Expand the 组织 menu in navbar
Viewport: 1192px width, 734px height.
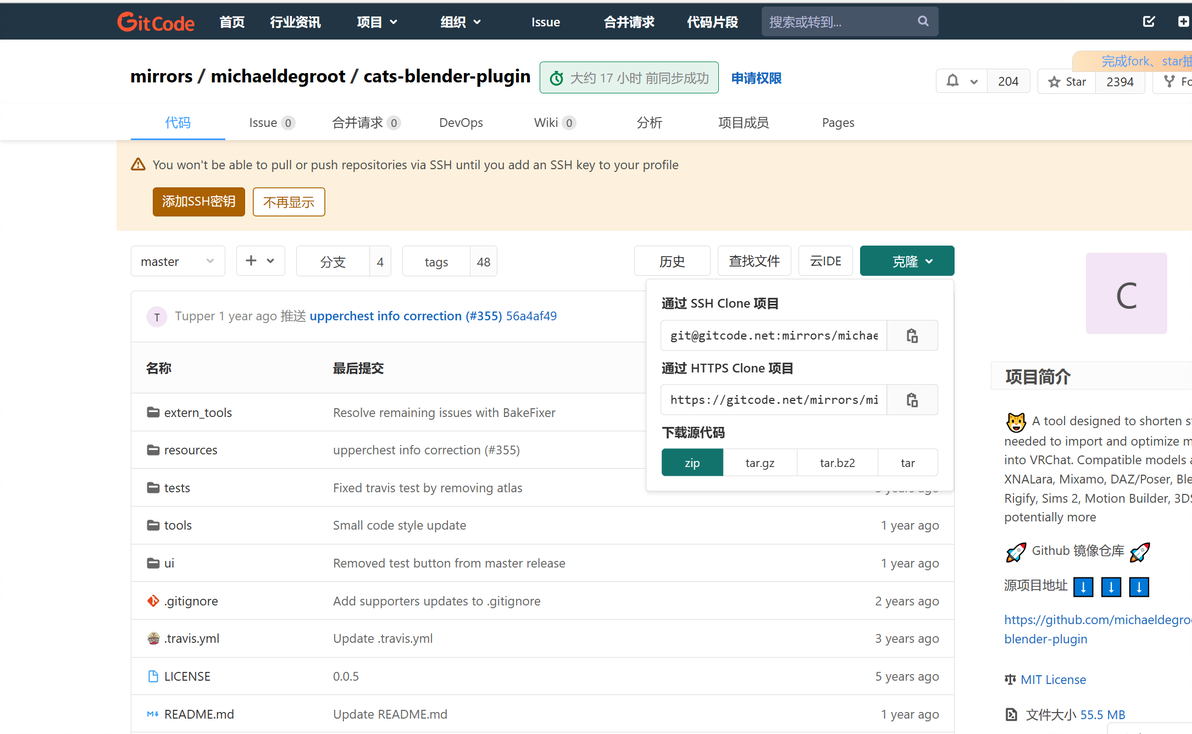tap(461, 22)
